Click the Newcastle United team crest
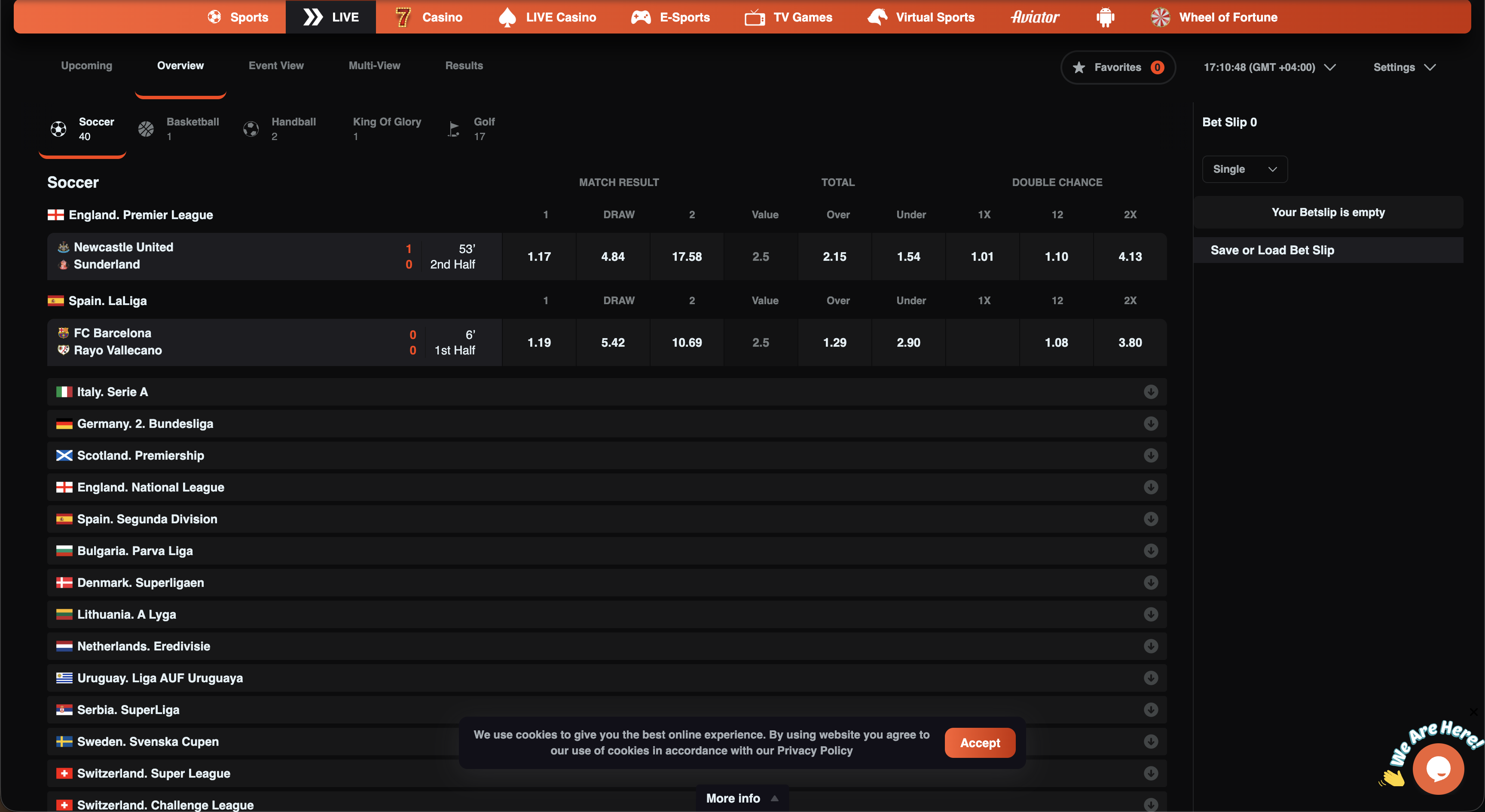 point(64,247)
